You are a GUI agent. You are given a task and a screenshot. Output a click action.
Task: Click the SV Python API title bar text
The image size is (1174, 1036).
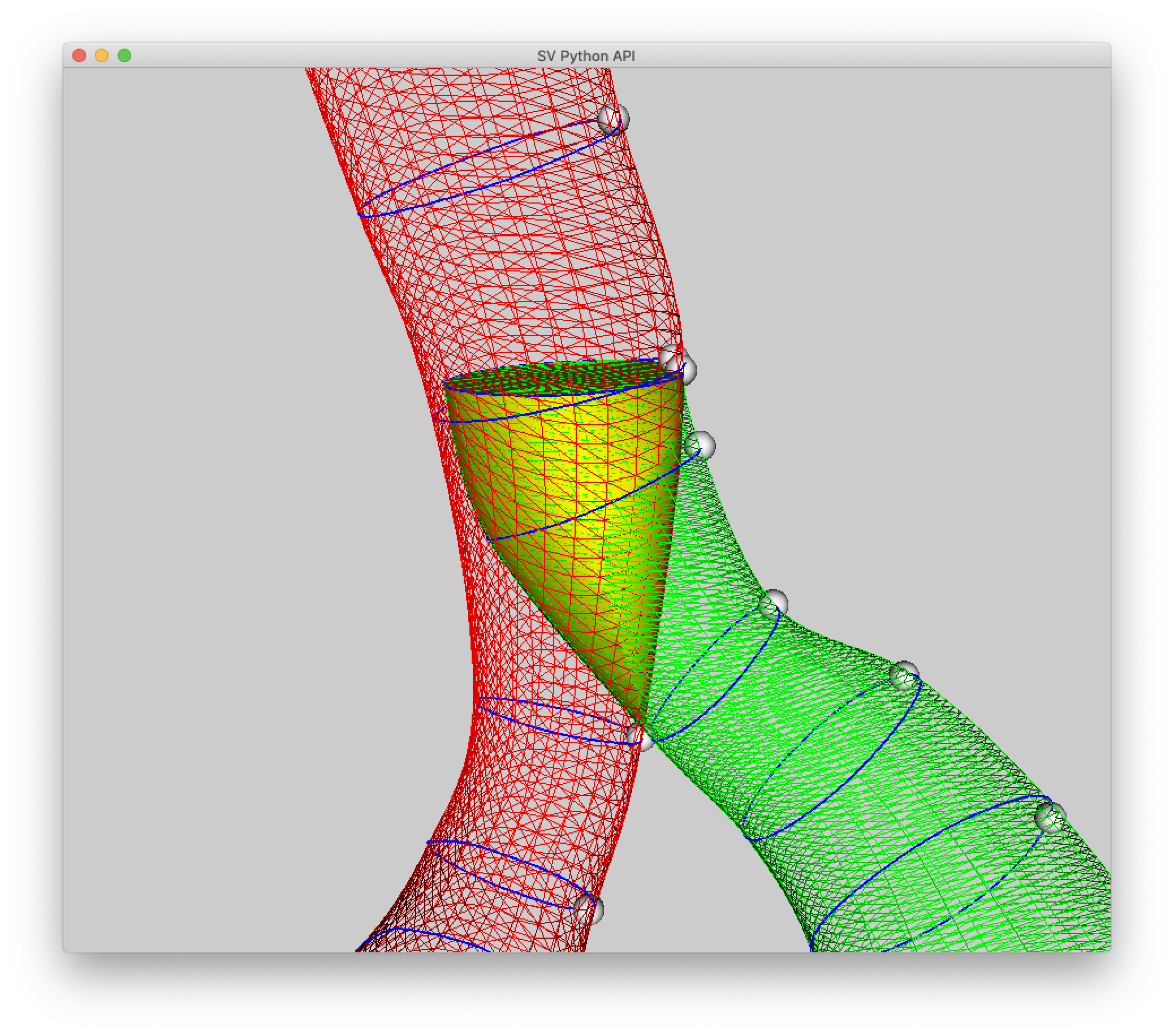[586, 56]
